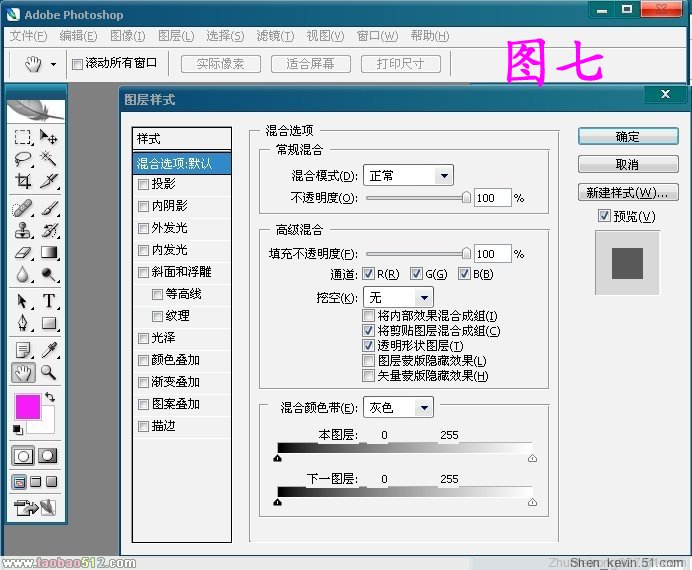Select the Zoom tool
Image resolution: width=692 pixels, height=570 pixels.
tap(49, 373)
